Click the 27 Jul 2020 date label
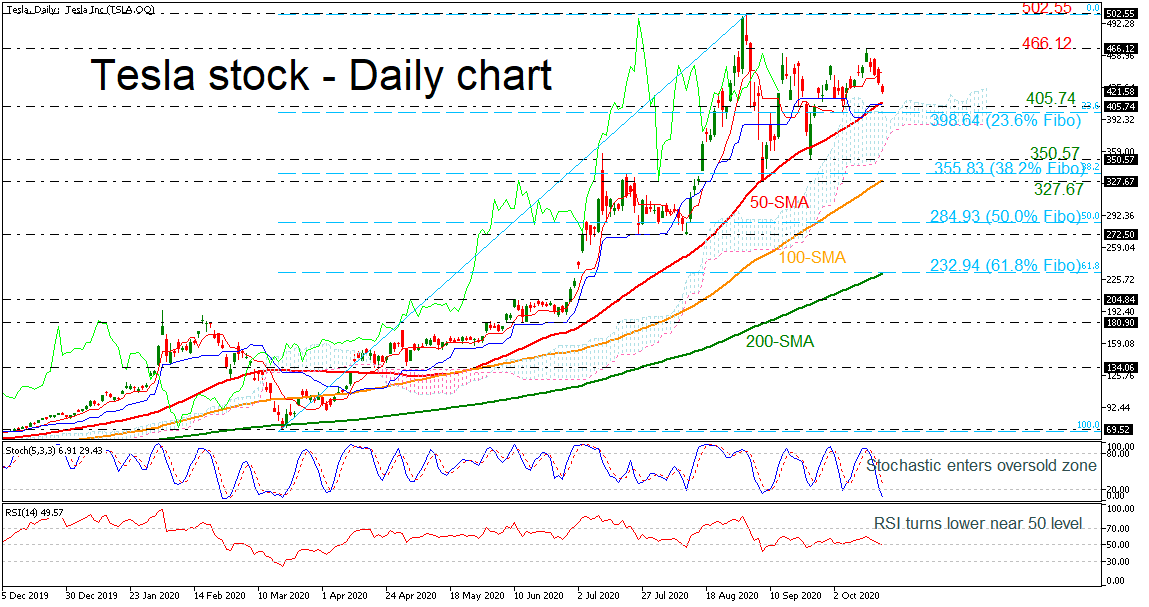The image size is (1149, 607). (x=667, y=596)
